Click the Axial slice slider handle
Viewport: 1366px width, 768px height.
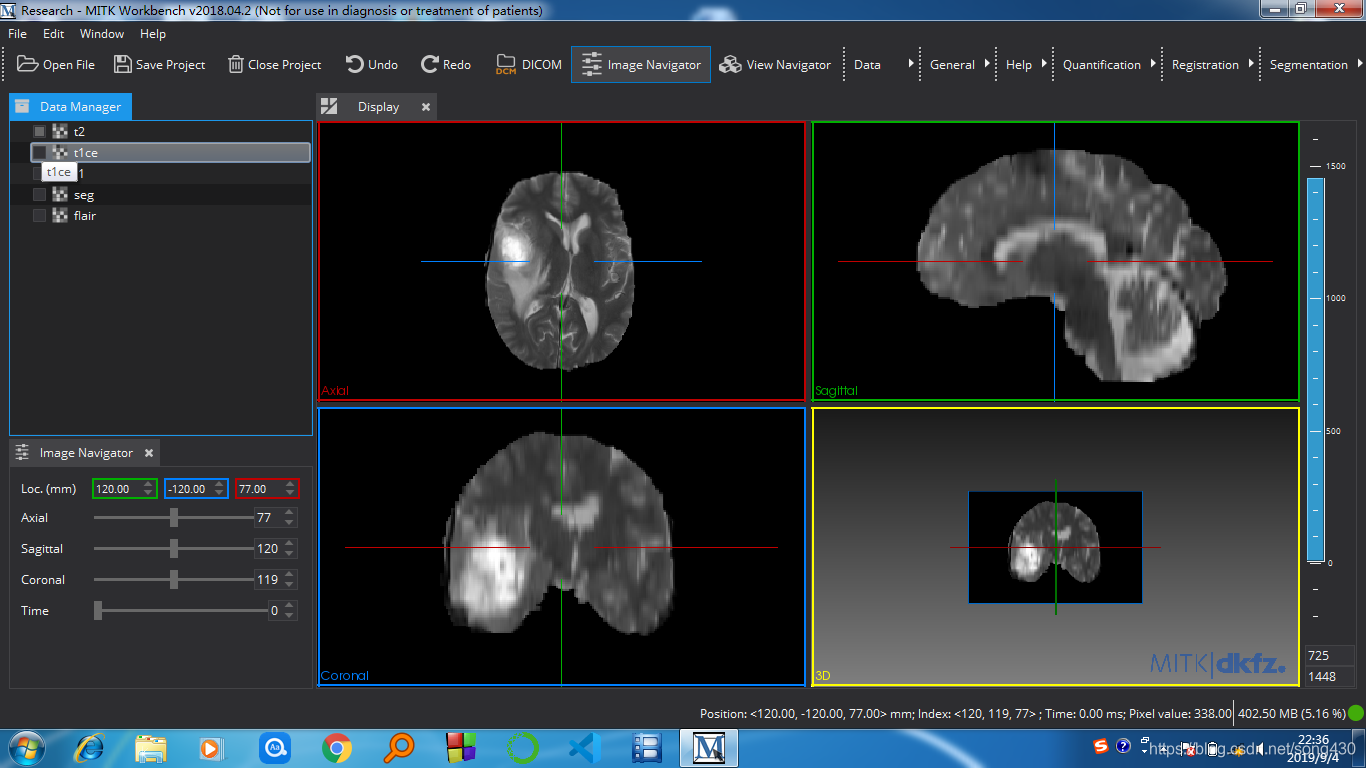(x=174, y=518)
